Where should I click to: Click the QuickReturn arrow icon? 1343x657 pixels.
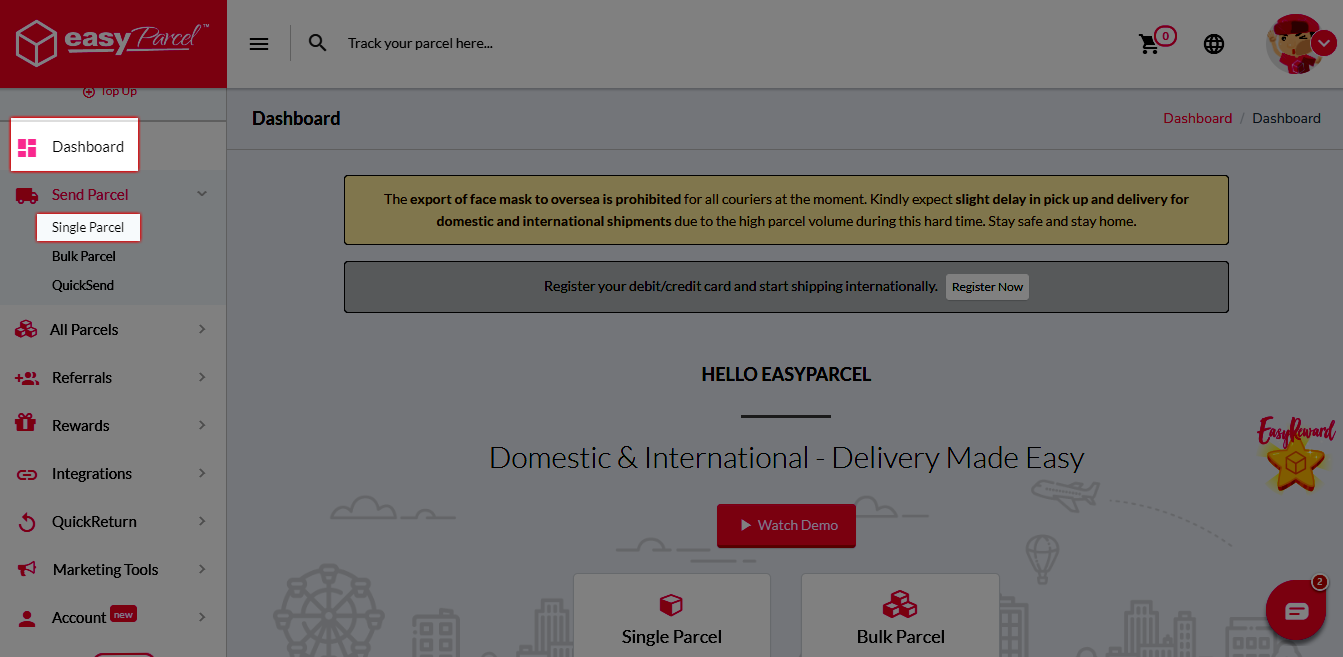[28, 522]
